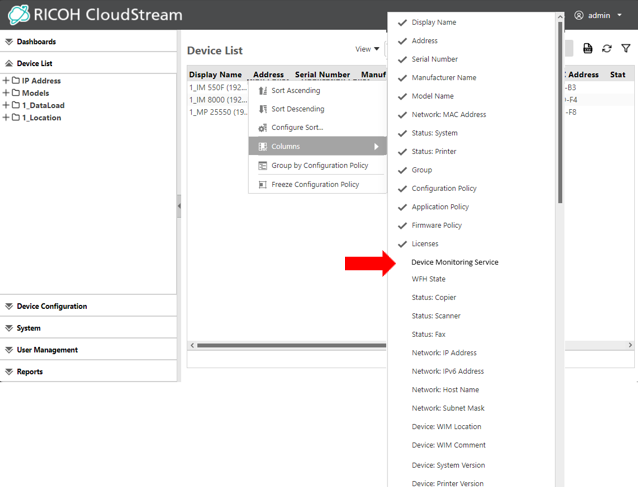Click the Configure Sort icon

tap(263, 128)
